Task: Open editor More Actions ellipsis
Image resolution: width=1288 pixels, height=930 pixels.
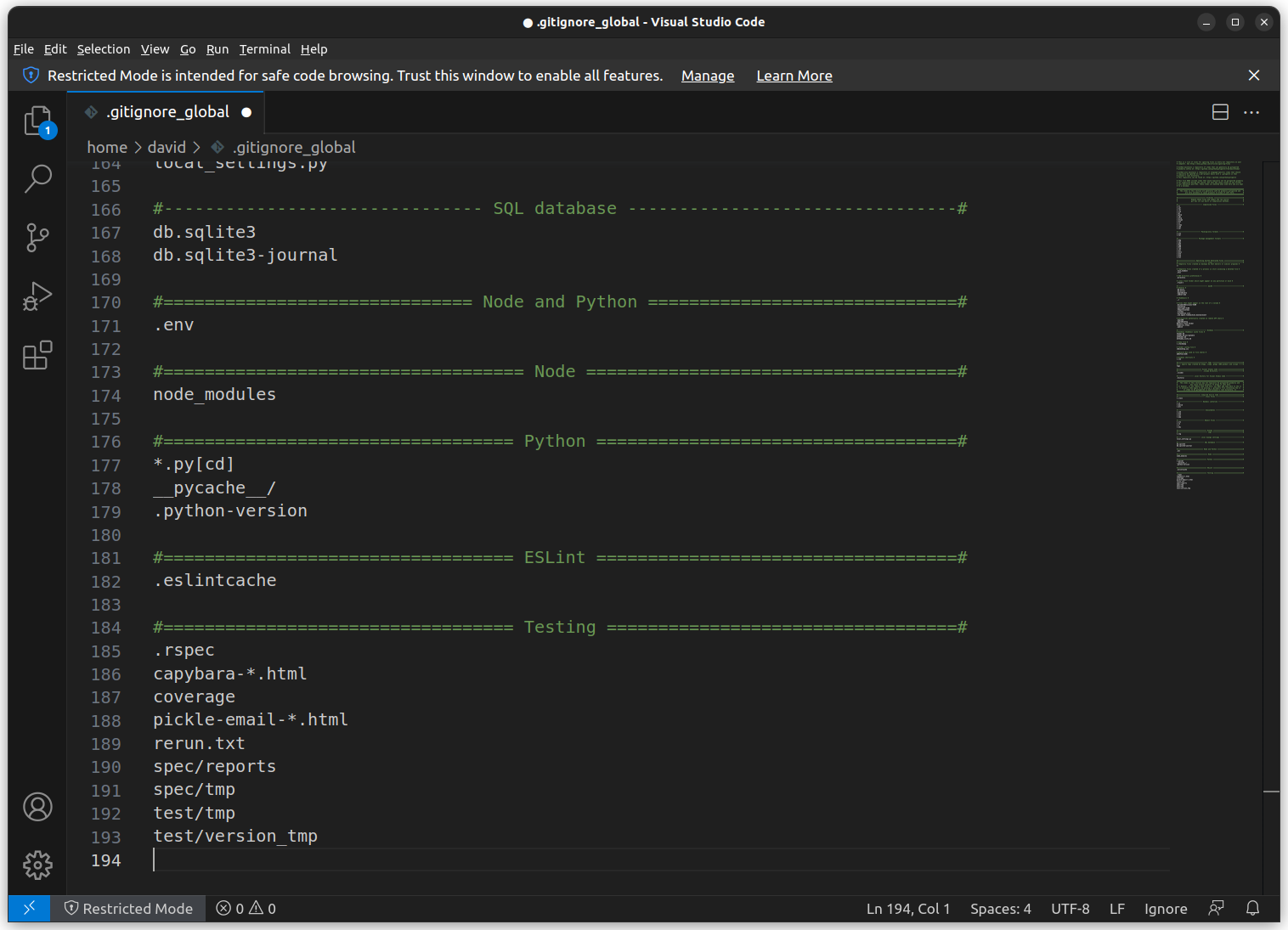Action: coord(1251,112)
